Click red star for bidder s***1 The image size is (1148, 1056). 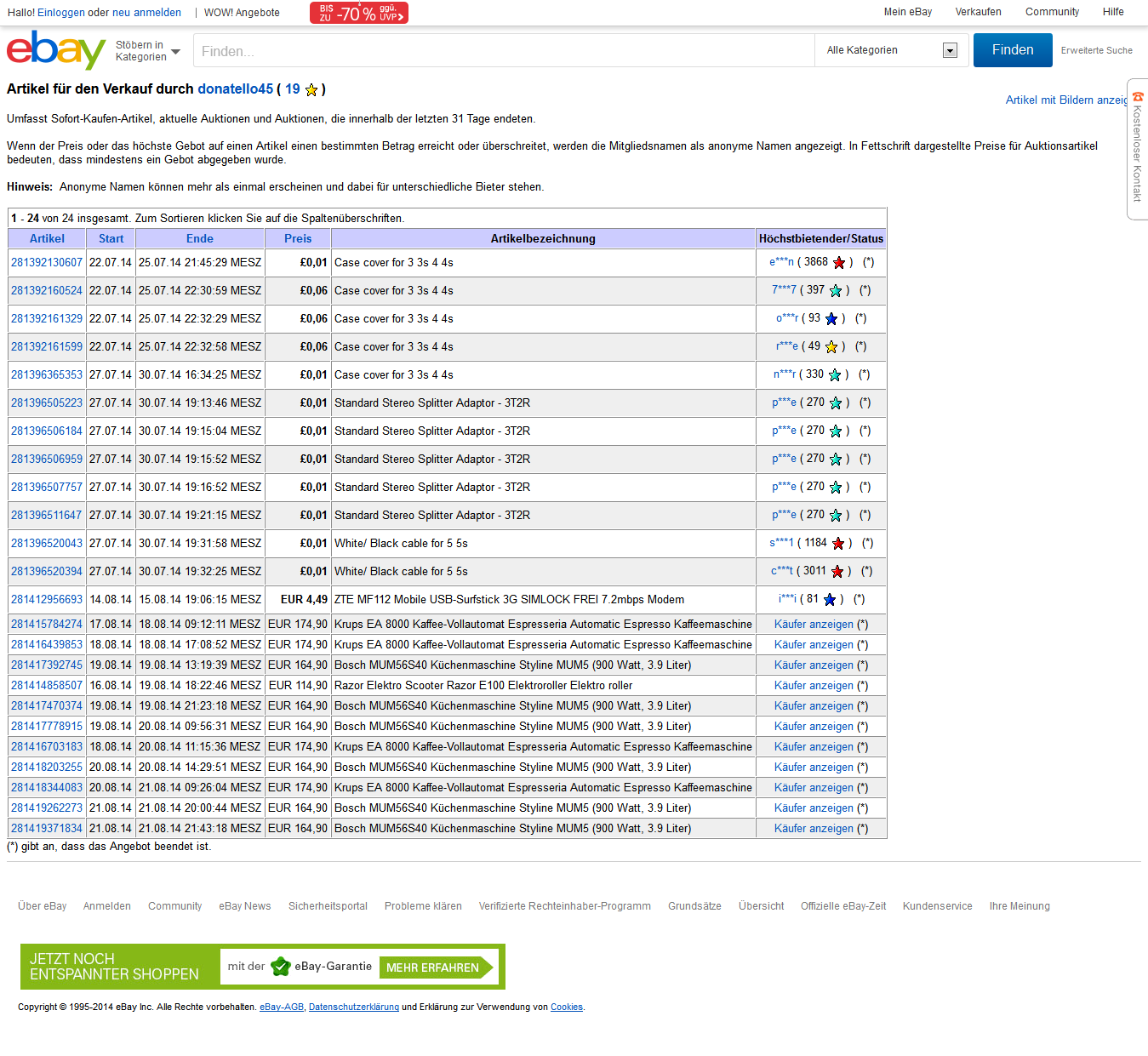(x=838, y=544)
